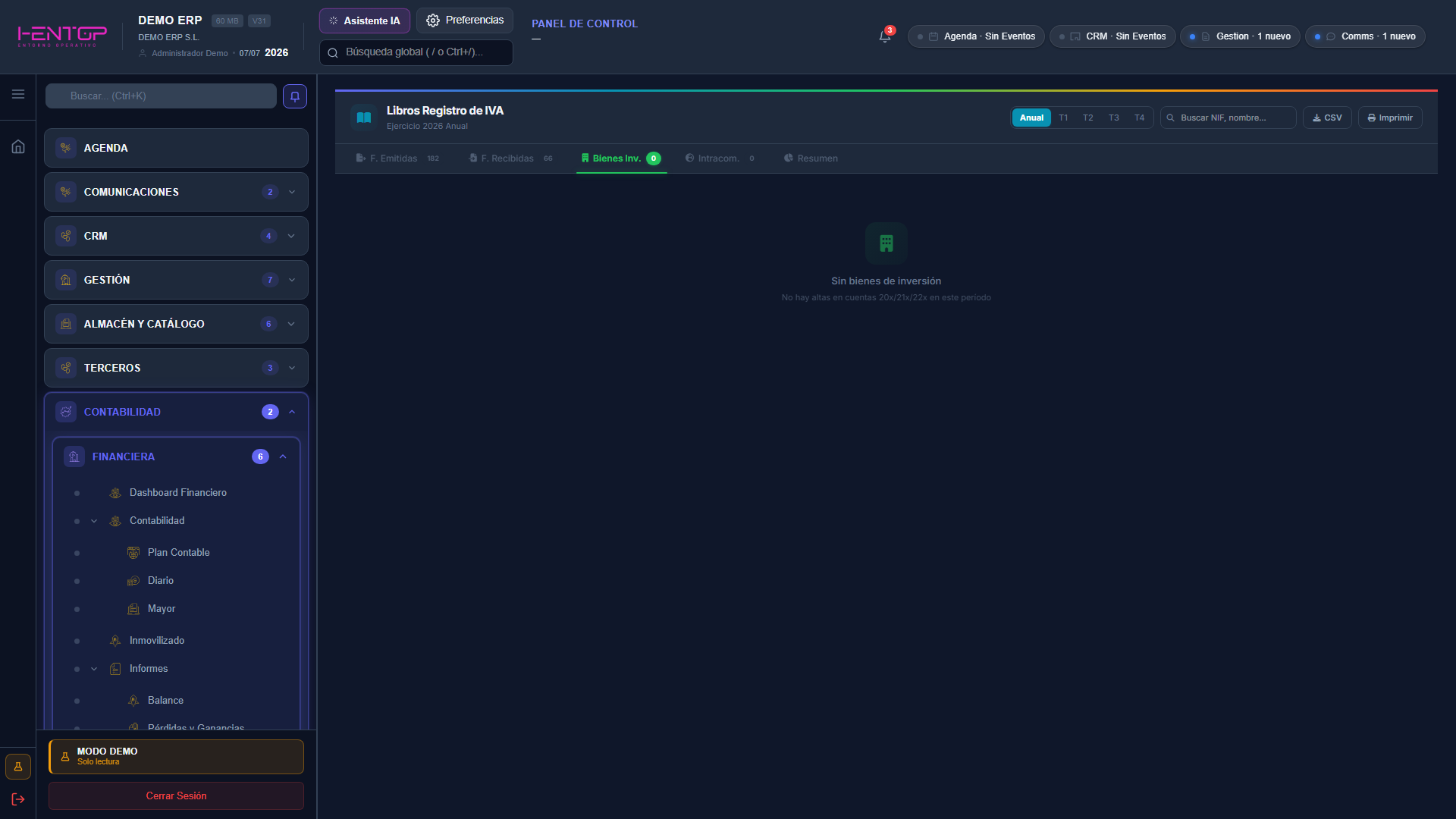Click the Dashboard Financiero icon

point(115,493)
